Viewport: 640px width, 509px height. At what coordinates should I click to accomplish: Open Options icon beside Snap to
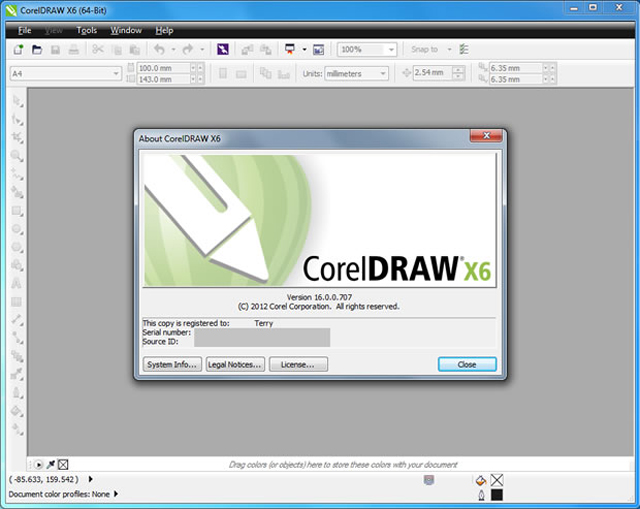tap(464, 50)
